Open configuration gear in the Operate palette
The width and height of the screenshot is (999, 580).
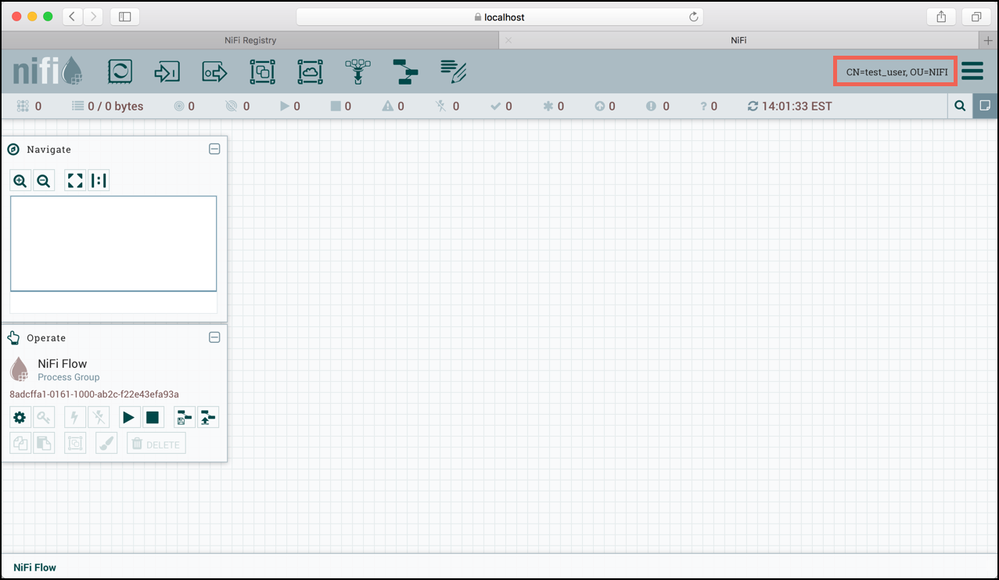(20, 417)
